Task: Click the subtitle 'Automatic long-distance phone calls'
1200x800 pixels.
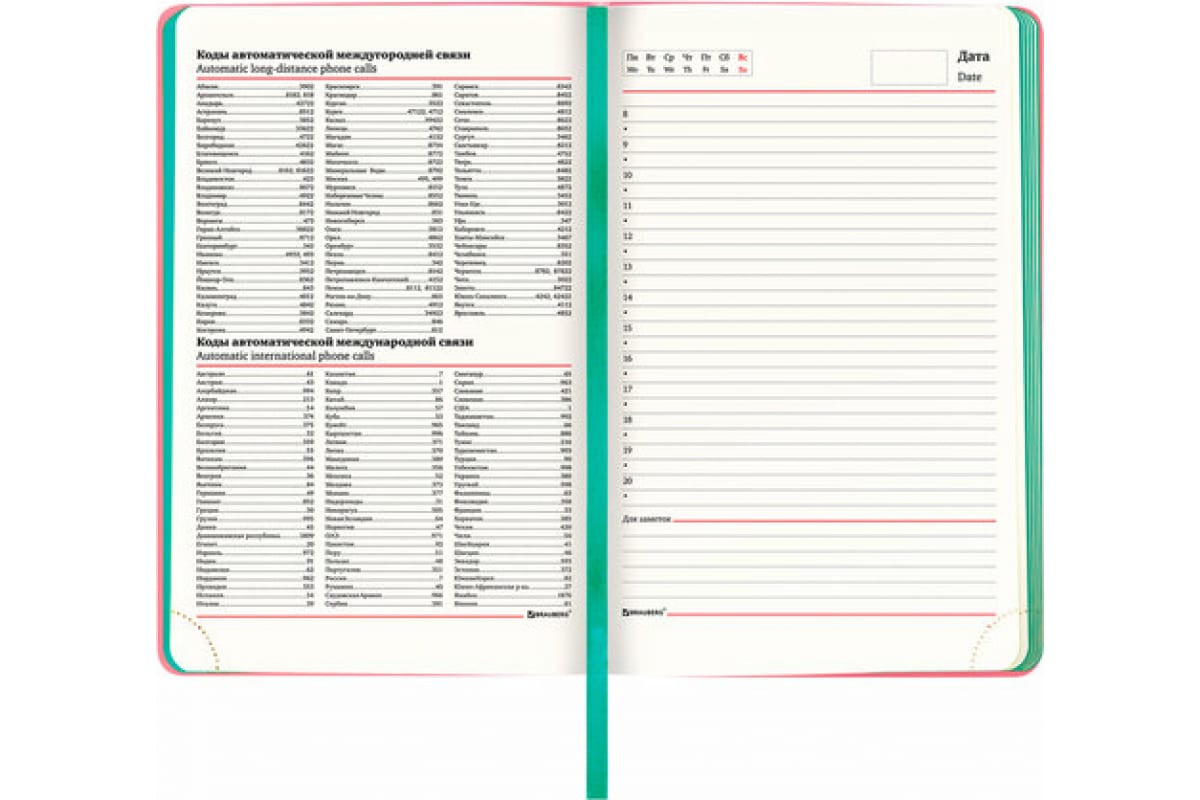Action: pyautogui.click(x=286, y=70)
